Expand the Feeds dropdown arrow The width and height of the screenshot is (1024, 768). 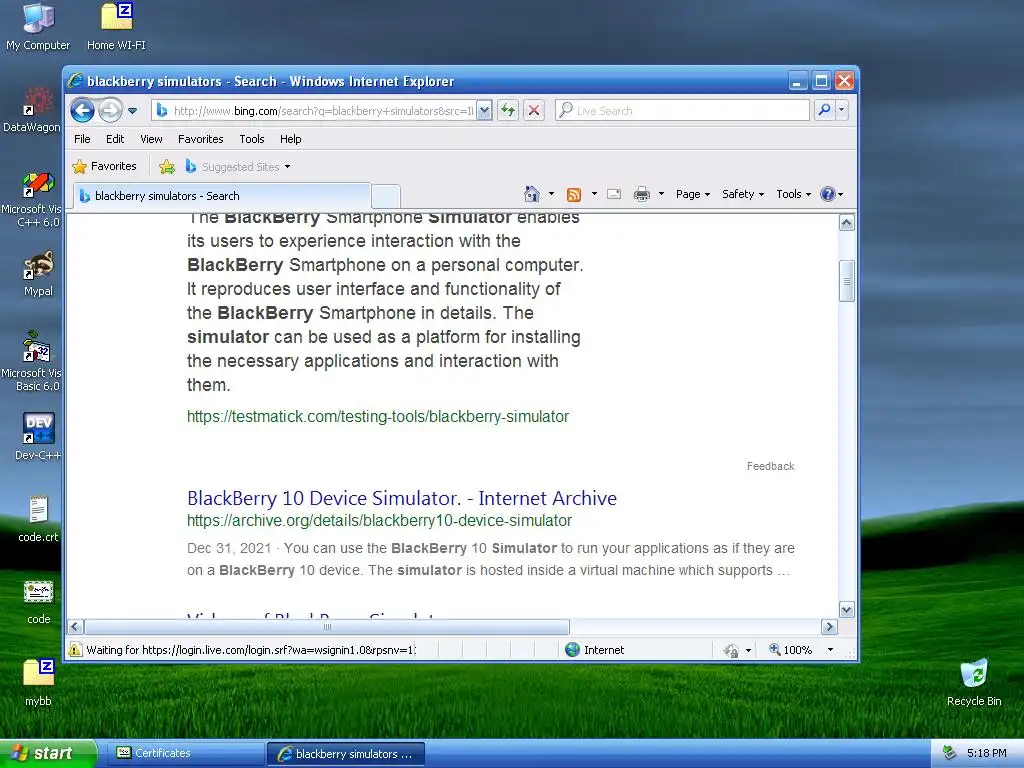point(594,194)
